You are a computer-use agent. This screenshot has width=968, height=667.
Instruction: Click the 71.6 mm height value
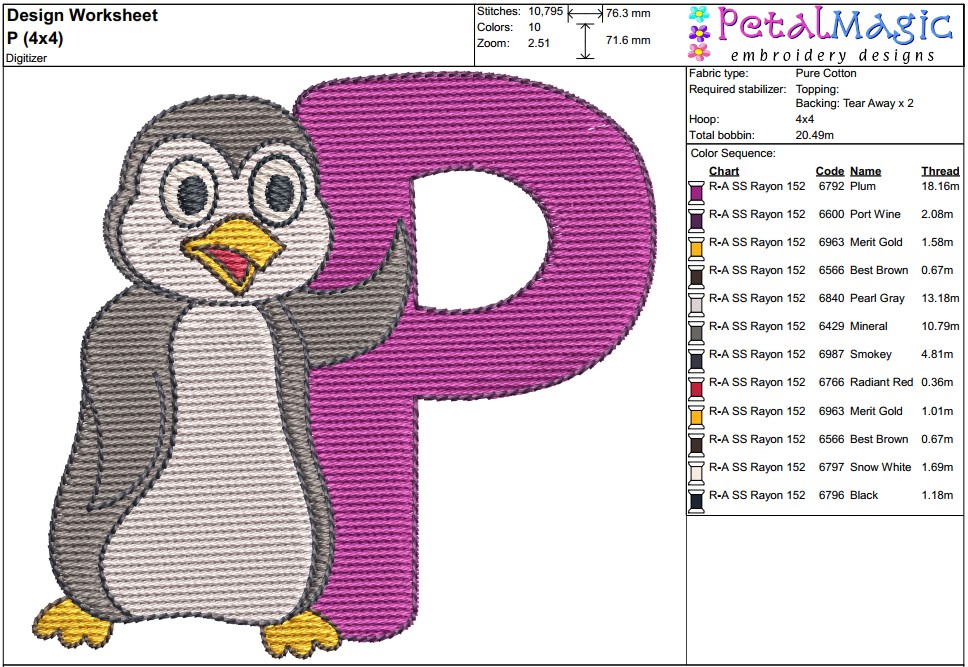[628, 40]
